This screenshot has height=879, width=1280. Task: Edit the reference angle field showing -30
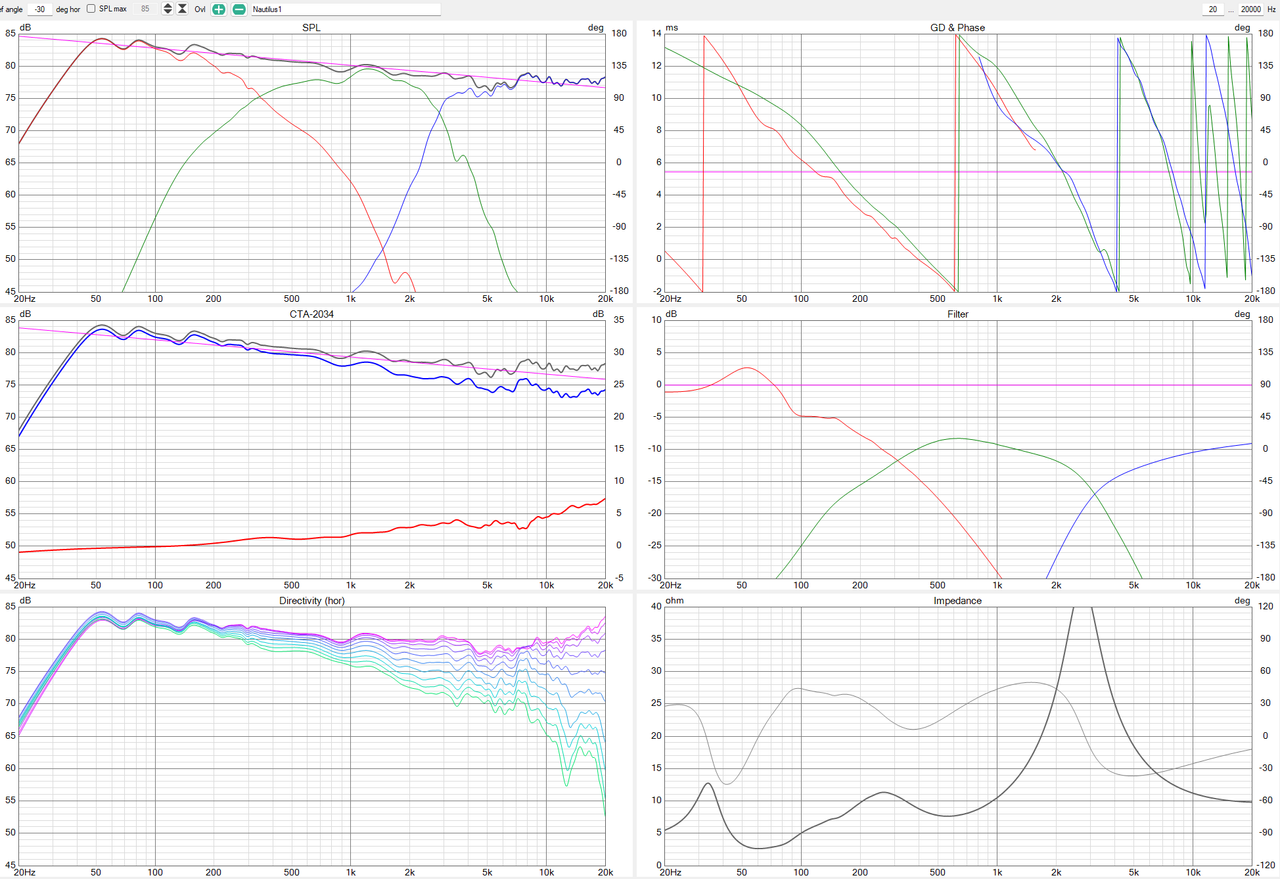pos(40,9)
